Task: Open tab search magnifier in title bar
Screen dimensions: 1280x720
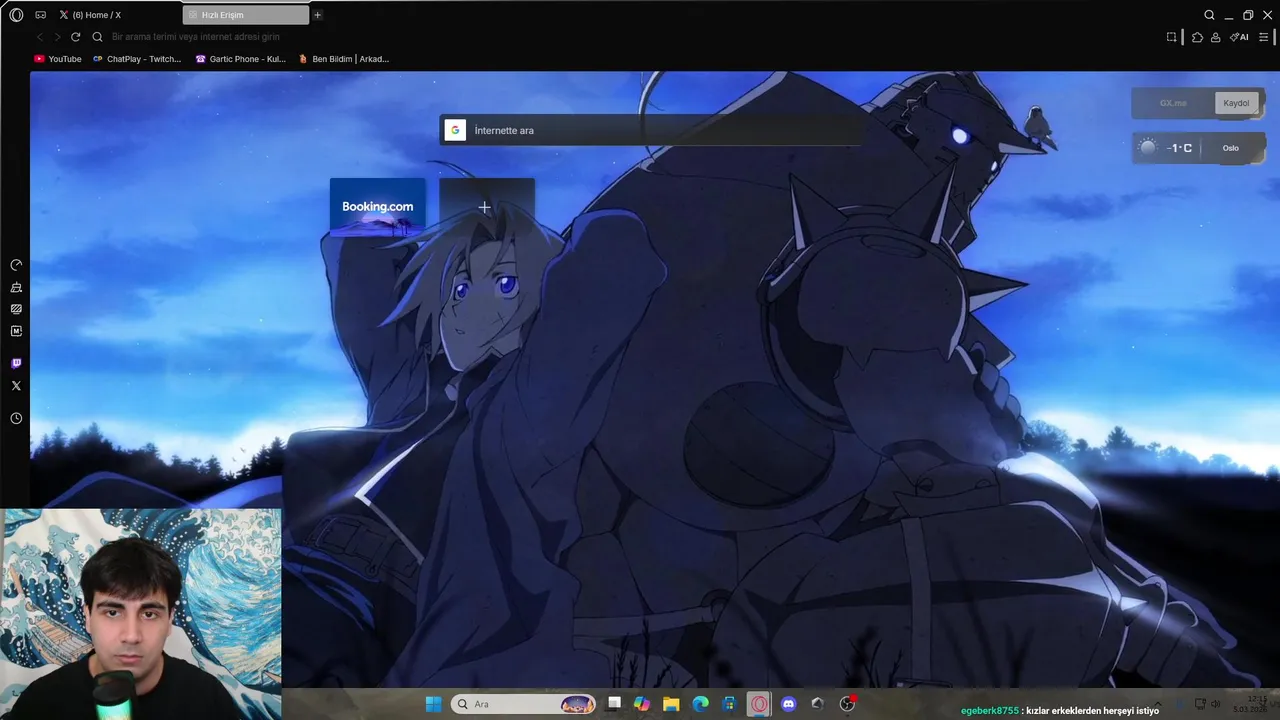Action: 1209,15
